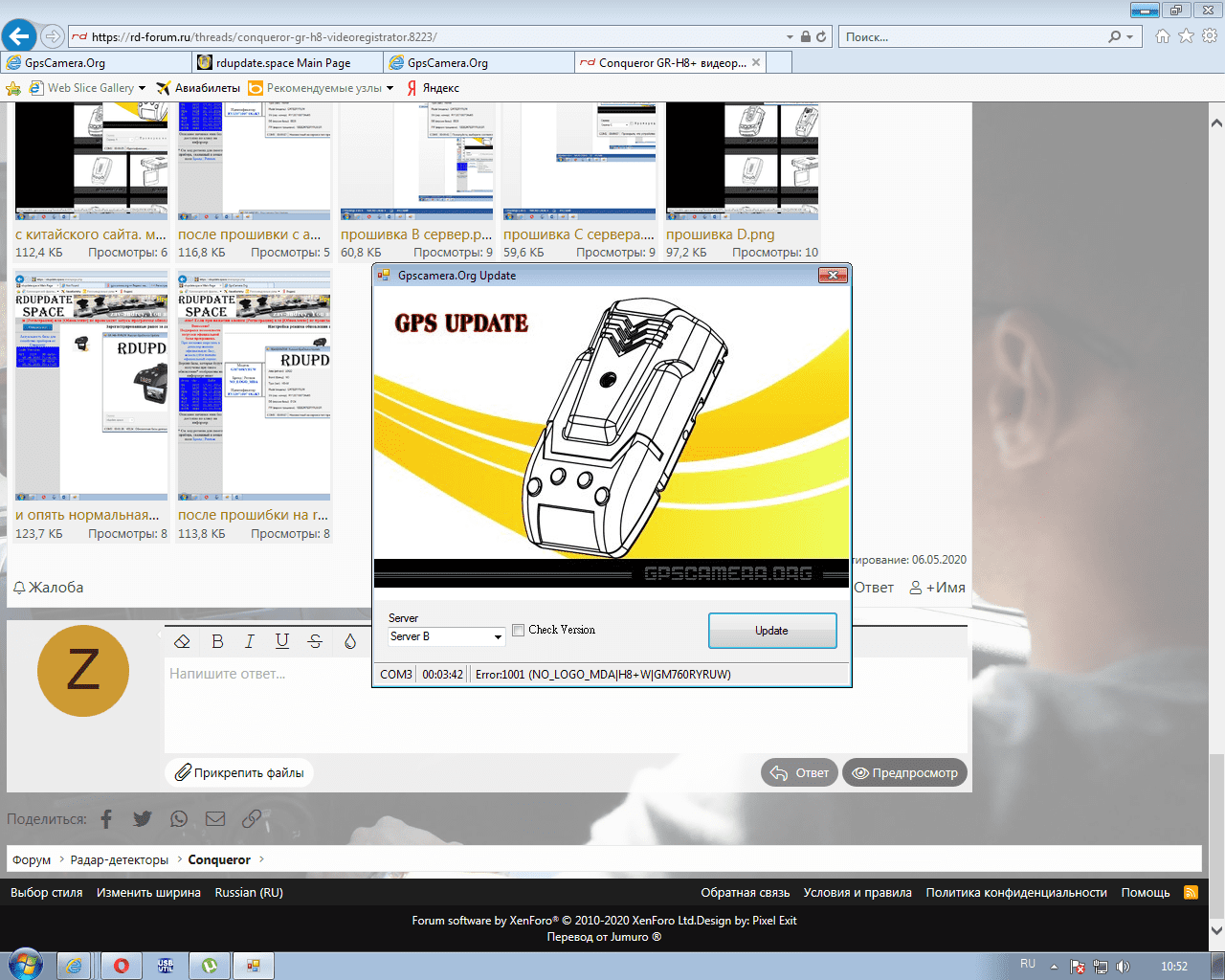Toggle italic formatting in reply editor

coord(250,641)
